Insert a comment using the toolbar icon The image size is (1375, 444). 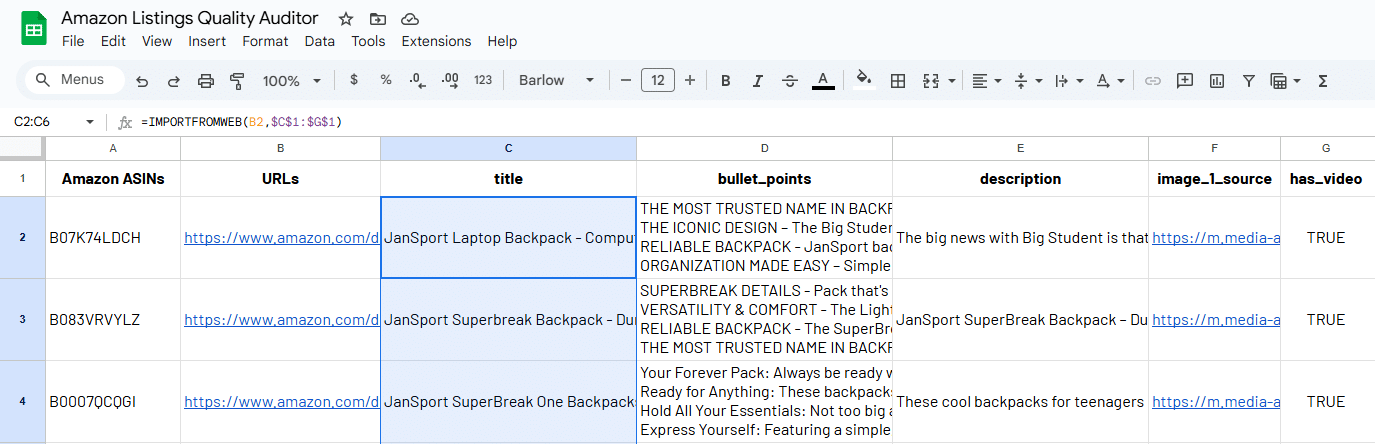point(1185,81)
